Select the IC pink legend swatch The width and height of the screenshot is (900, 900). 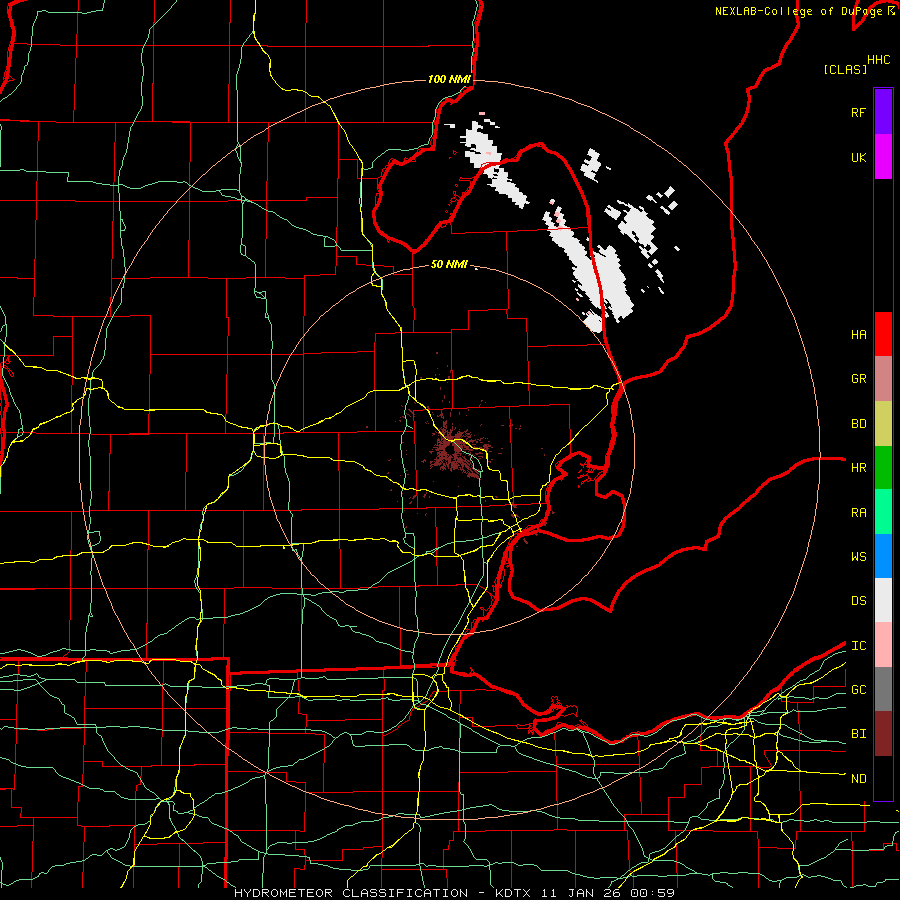click(x=883, y=645)
